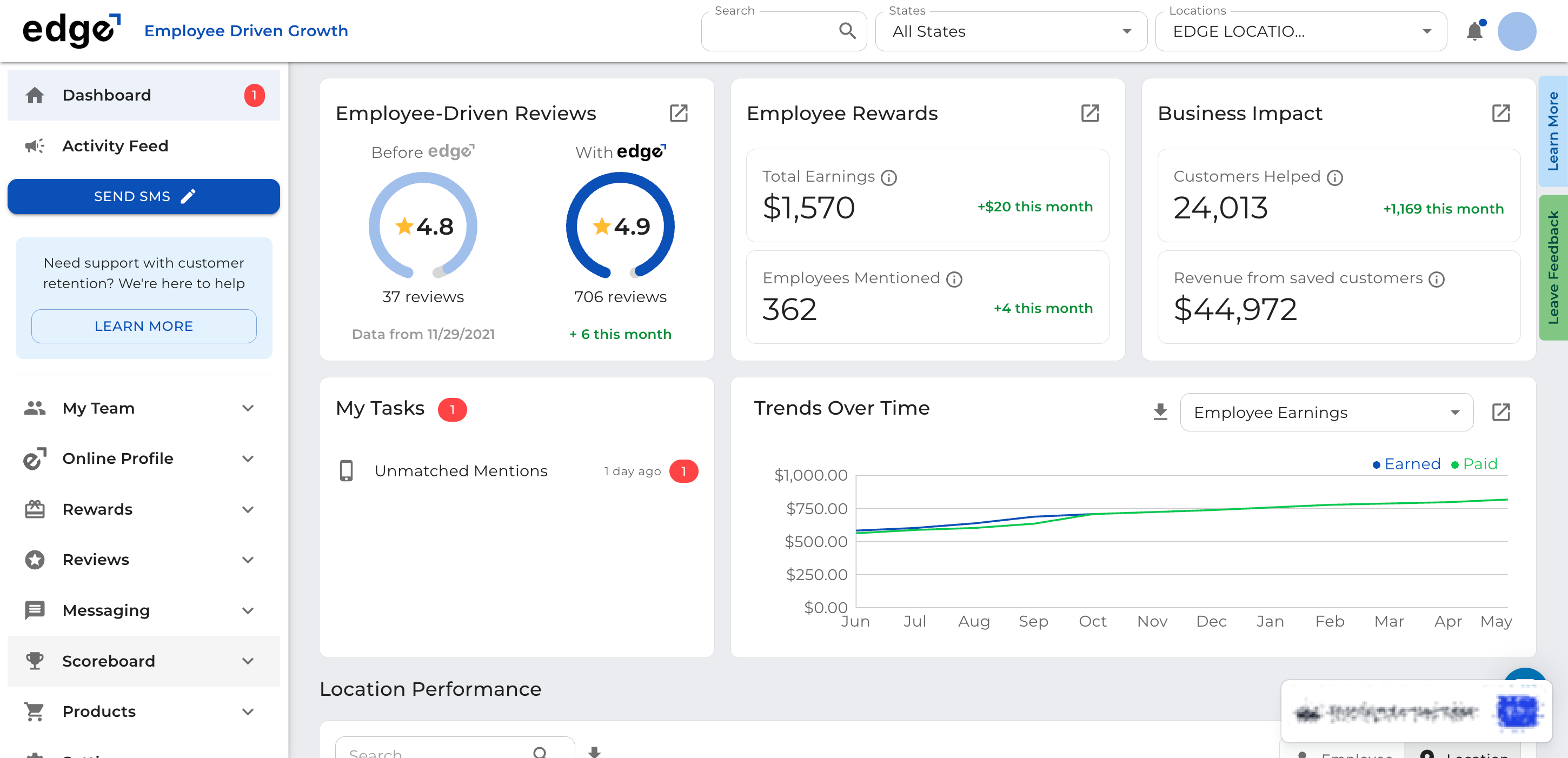1568x758 pixels.
Task: Click the "$44,972" revenue value
Action: click(x=1235, y=309)
